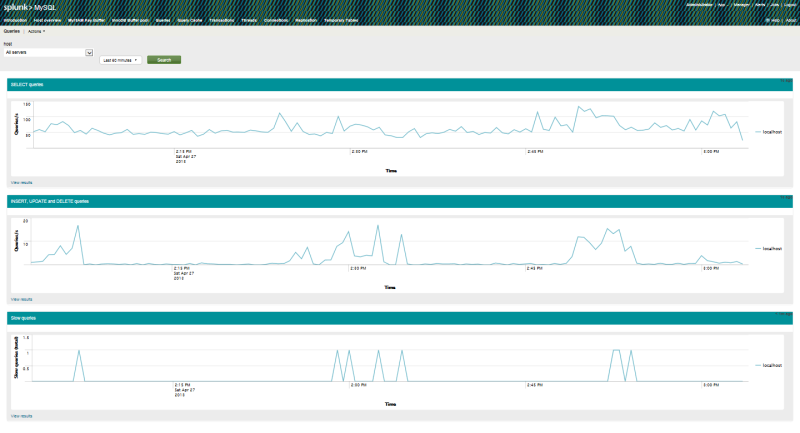Open the Replication tab
This screenshot has width=800, height=433.
pyautogui.click(x=306, y=20)
